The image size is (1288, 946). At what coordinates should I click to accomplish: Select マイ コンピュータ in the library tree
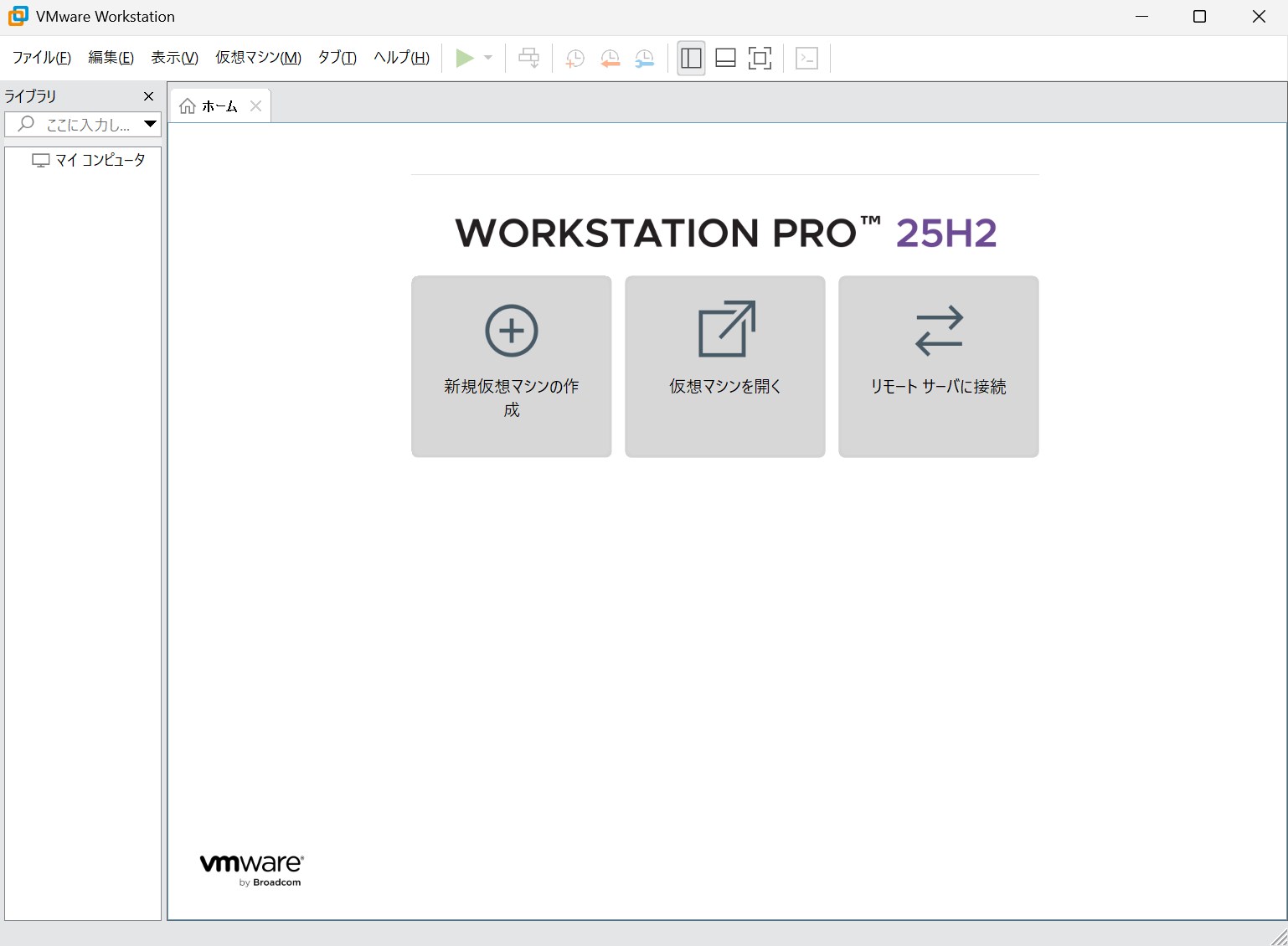coord(100,160)
